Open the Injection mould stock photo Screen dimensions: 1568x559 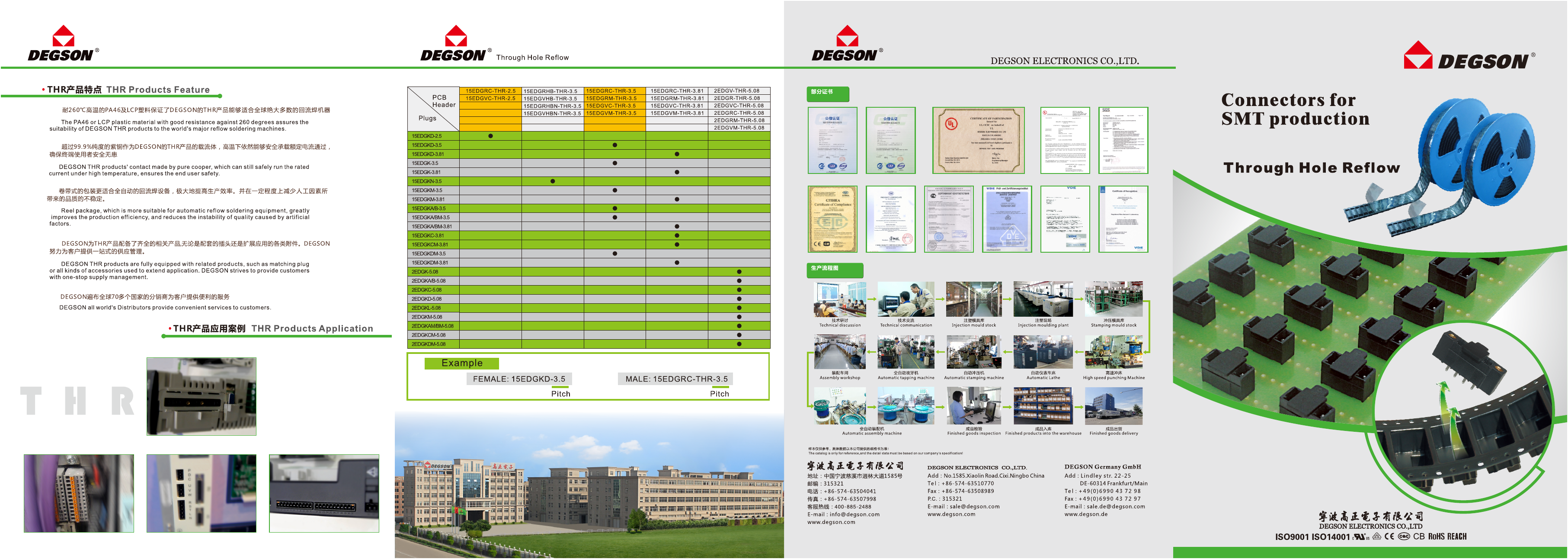tap(974, 299)
